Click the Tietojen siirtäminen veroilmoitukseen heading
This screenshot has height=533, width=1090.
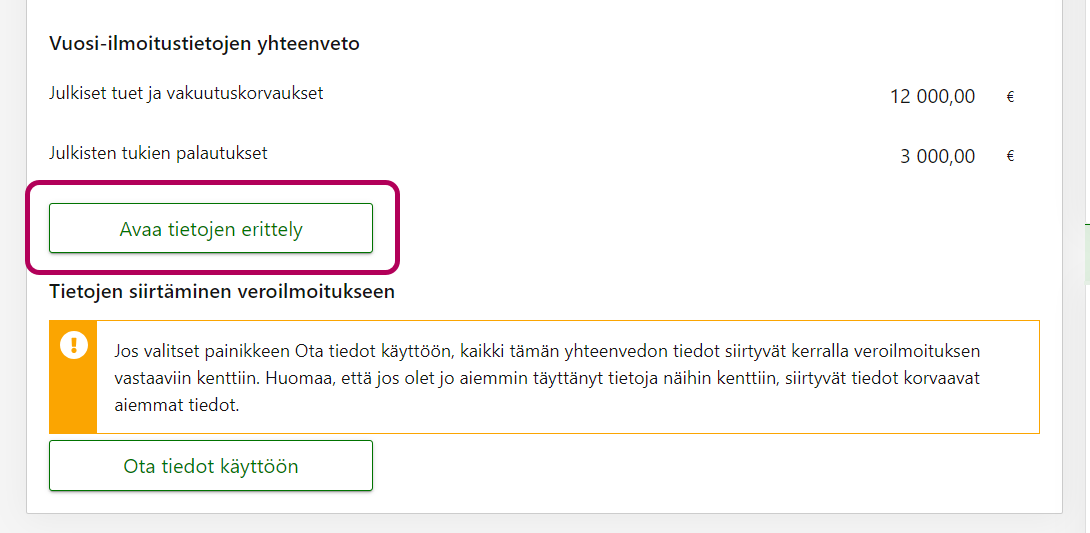(x=222, y=292)
